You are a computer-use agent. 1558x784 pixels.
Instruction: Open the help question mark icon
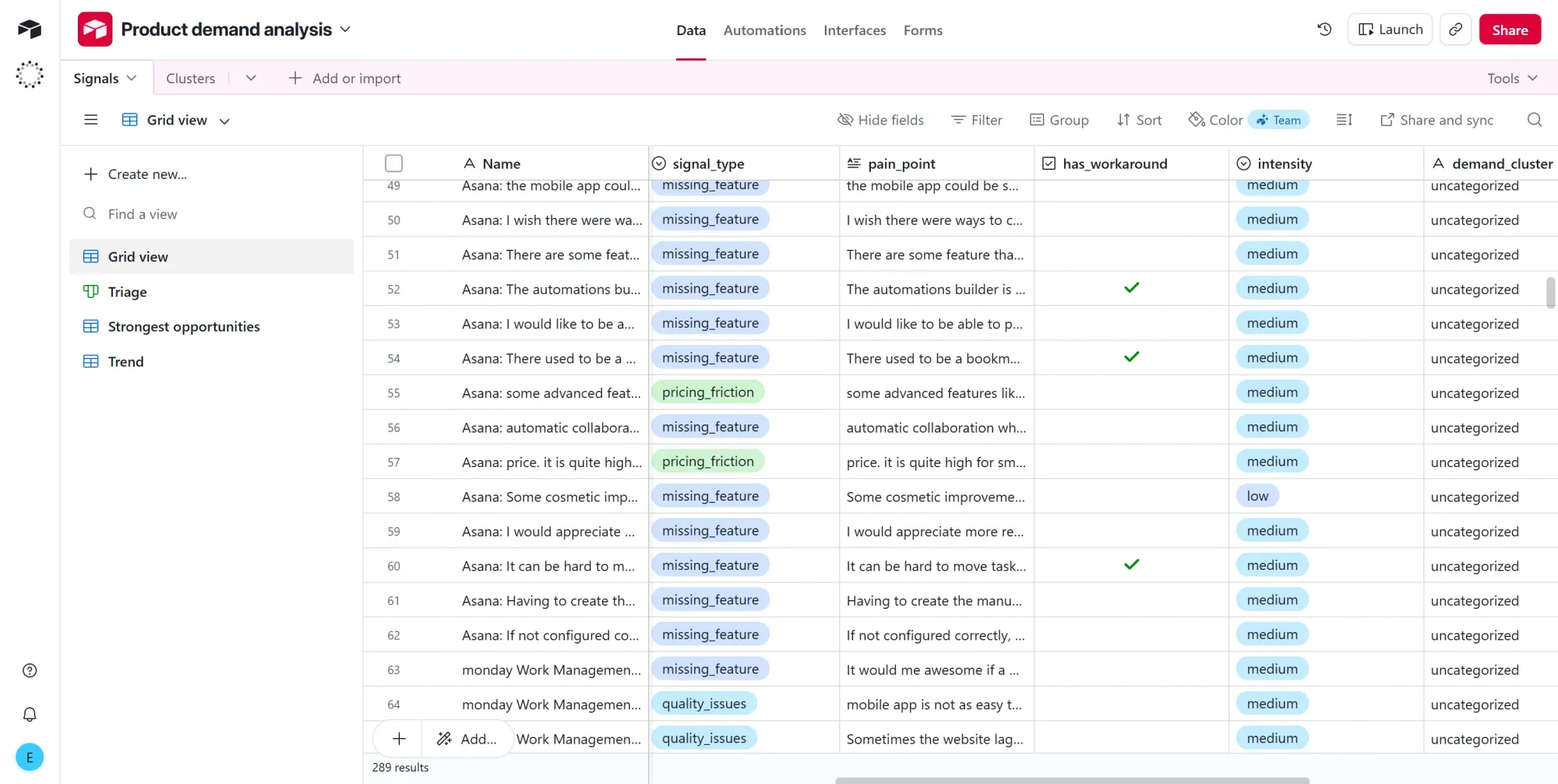tap(30, 670)
